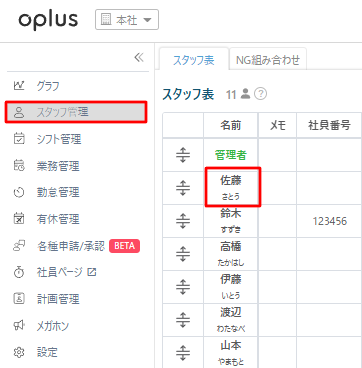Switch to NG組み合わせ tab
362x368 pixels.
tap(268, 59)
